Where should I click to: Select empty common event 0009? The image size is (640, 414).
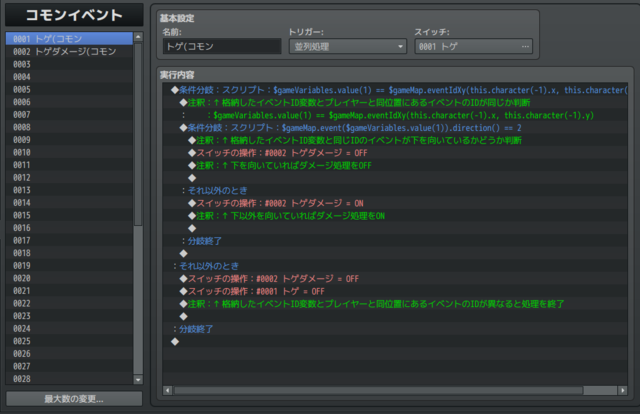click(69, 140)
